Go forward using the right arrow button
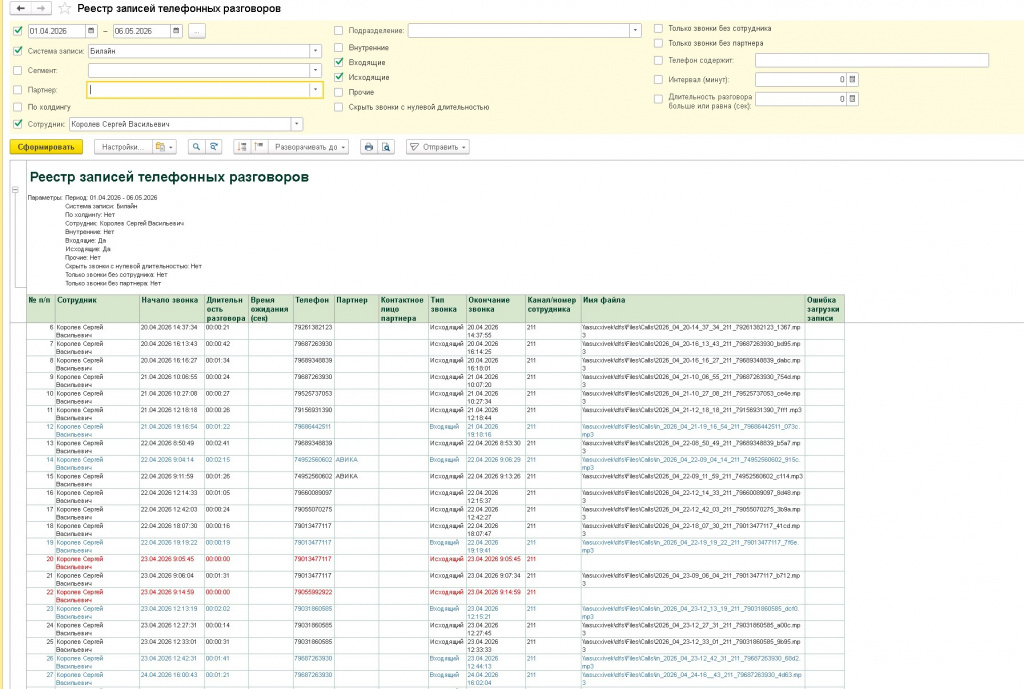The width and height of the screenshot is (1024, 689). pos(40,8)
